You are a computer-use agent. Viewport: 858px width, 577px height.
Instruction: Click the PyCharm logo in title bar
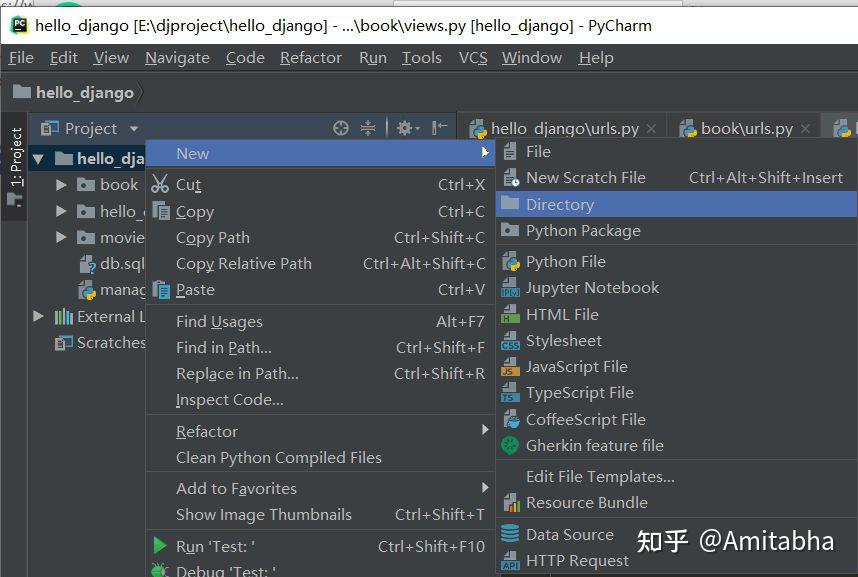point(20,25)
